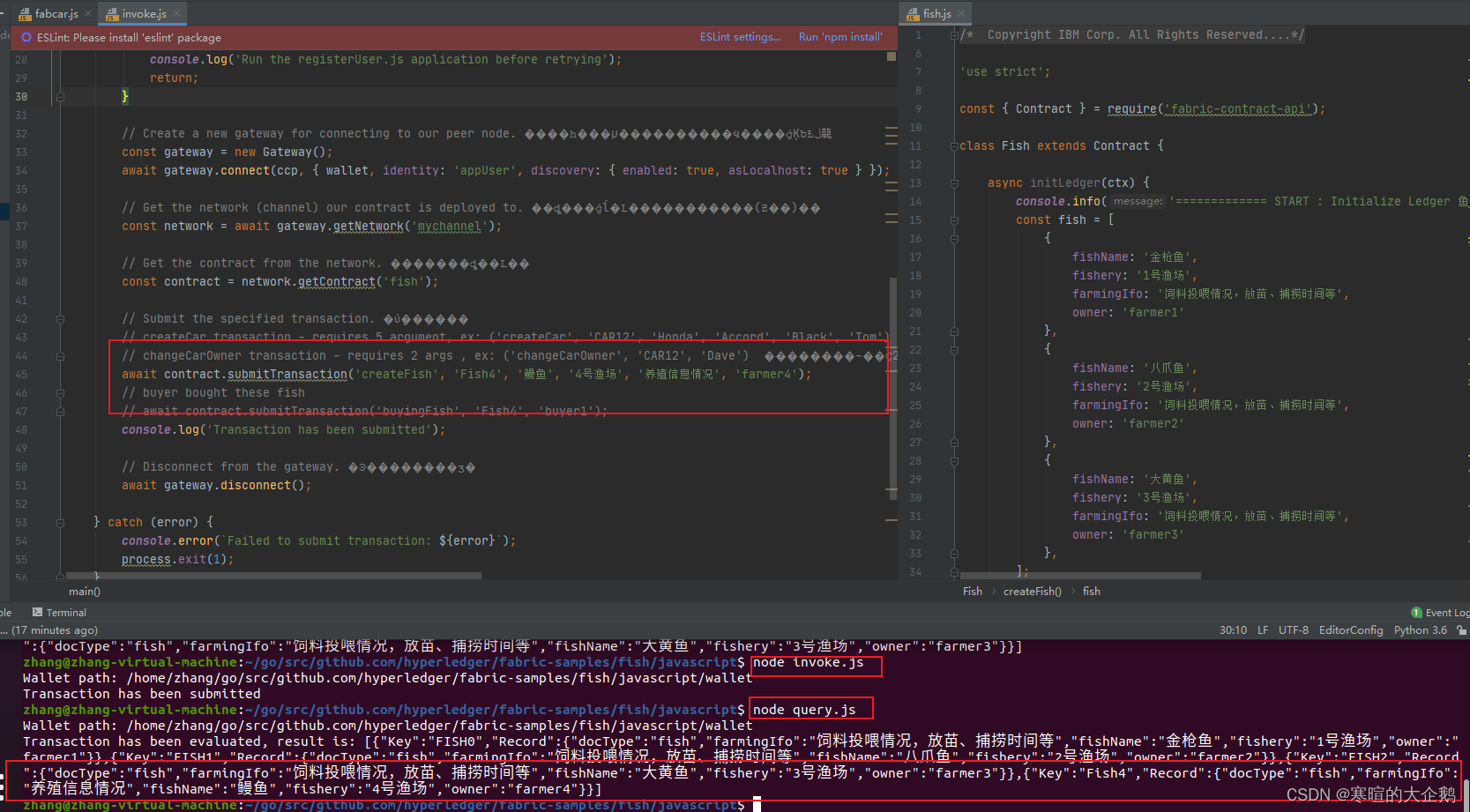Viewport: 1470px width, 812px height.
Task: Click the createFish() breadcrumb
Action: 1033,592
